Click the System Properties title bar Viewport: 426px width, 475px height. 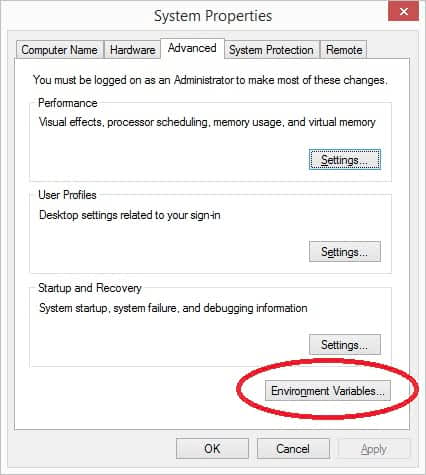tap(213, 16)
